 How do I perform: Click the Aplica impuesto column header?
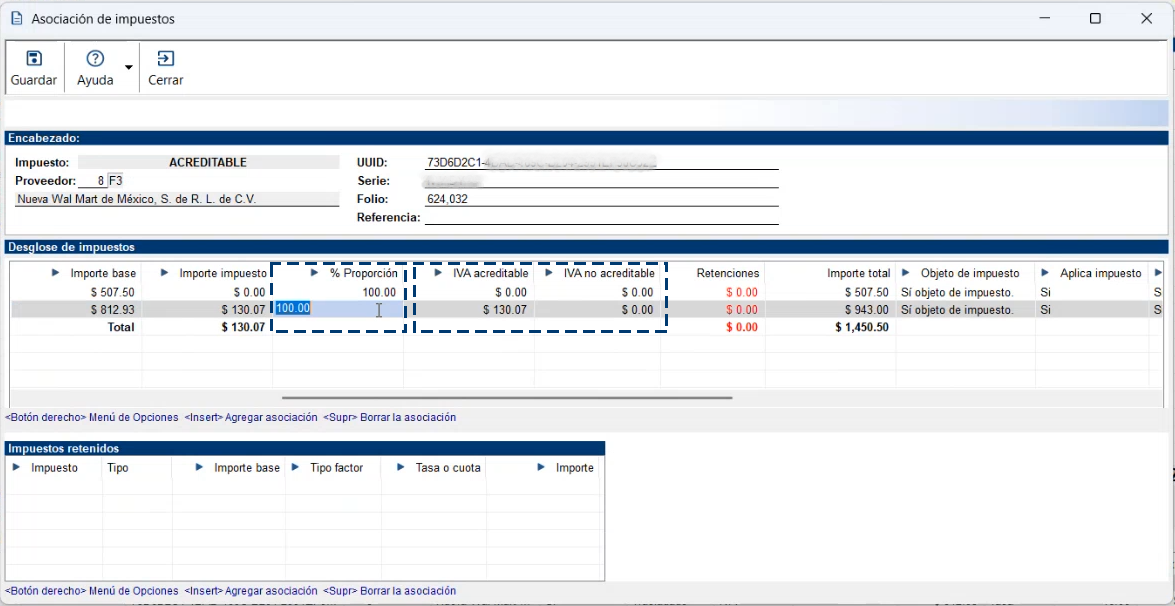click(1100, 273)
